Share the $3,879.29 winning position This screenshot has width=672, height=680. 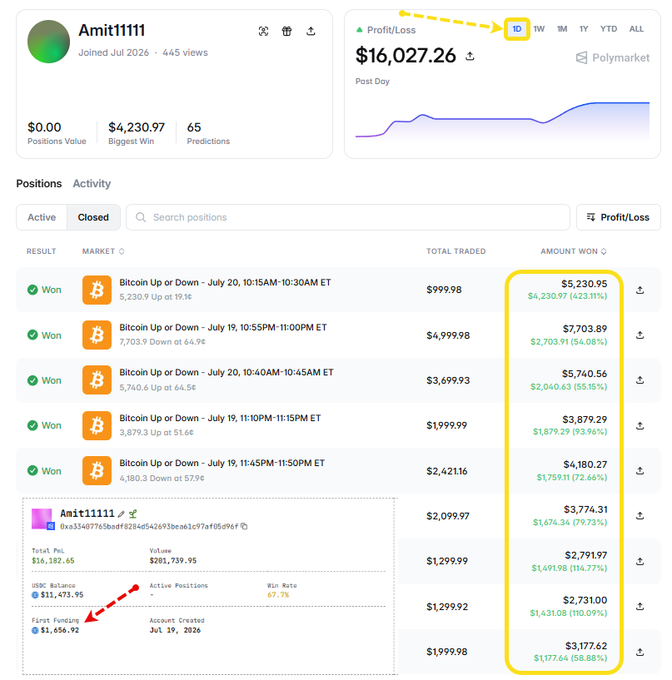[640, 426]
